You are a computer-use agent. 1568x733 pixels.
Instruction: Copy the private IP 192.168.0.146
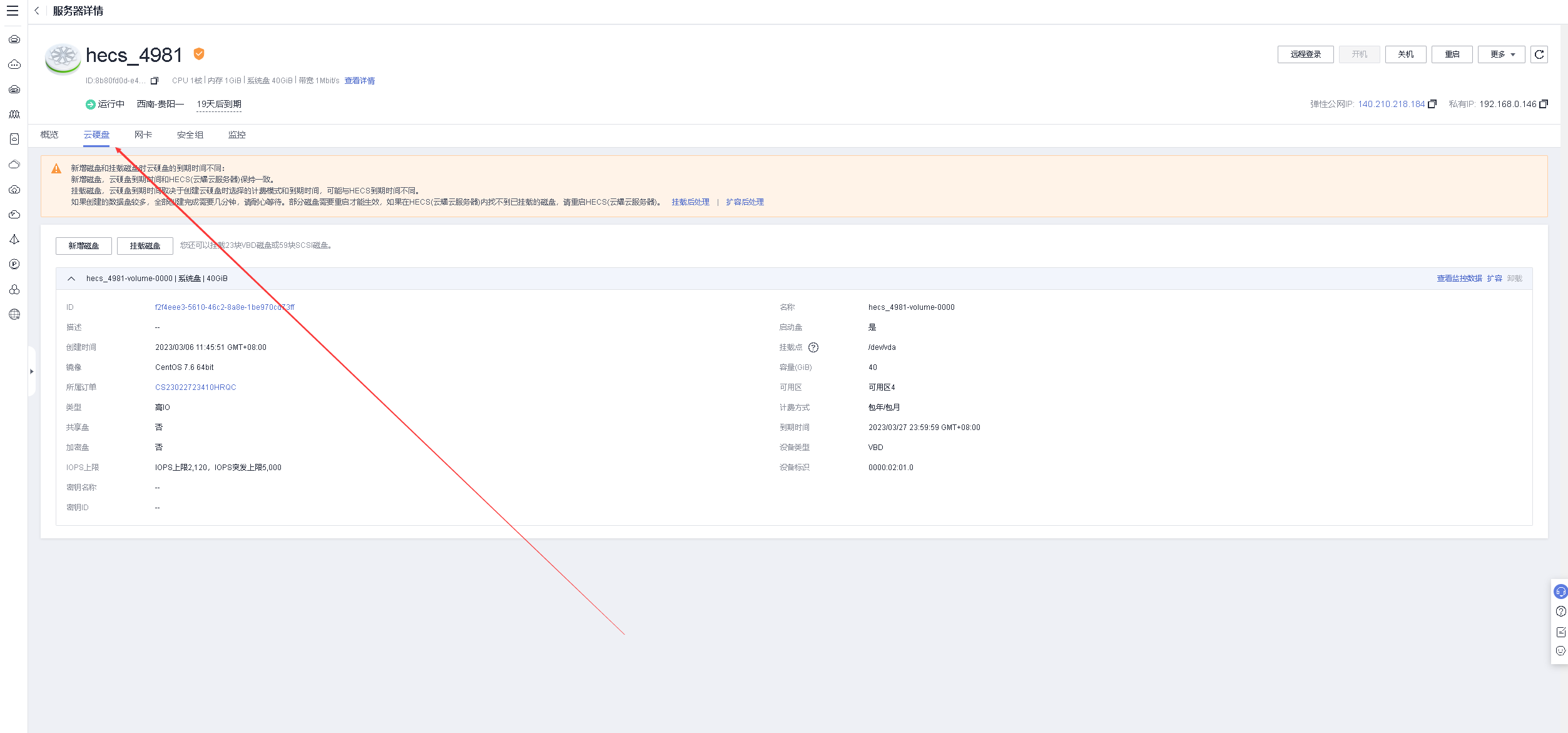pyautogui.click(x=1544, y=104)
